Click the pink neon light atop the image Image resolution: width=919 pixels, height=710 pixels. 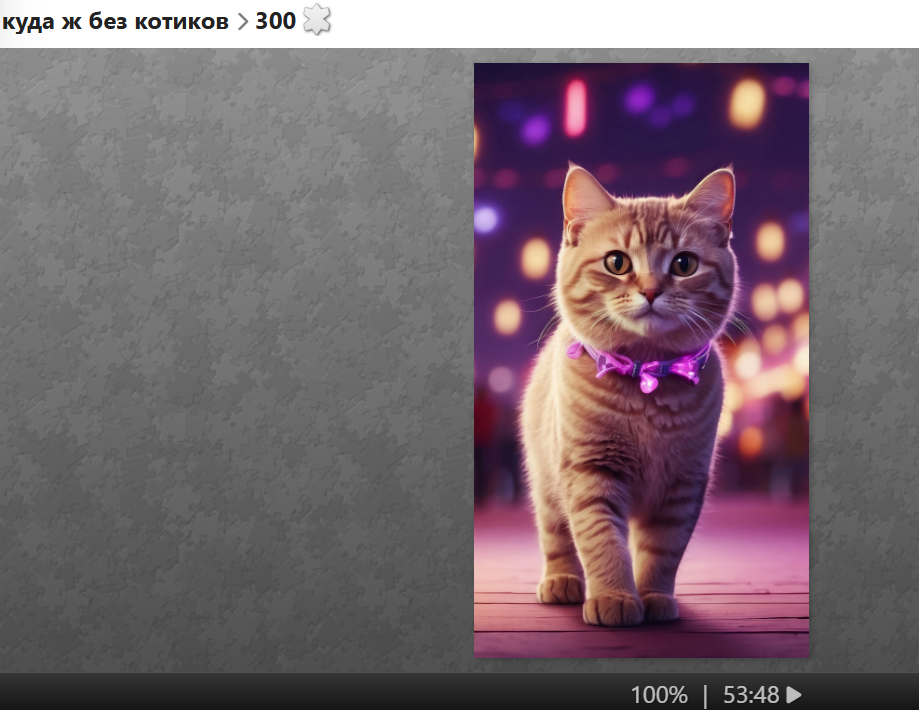pyautogui.click(x=575, y=107)
